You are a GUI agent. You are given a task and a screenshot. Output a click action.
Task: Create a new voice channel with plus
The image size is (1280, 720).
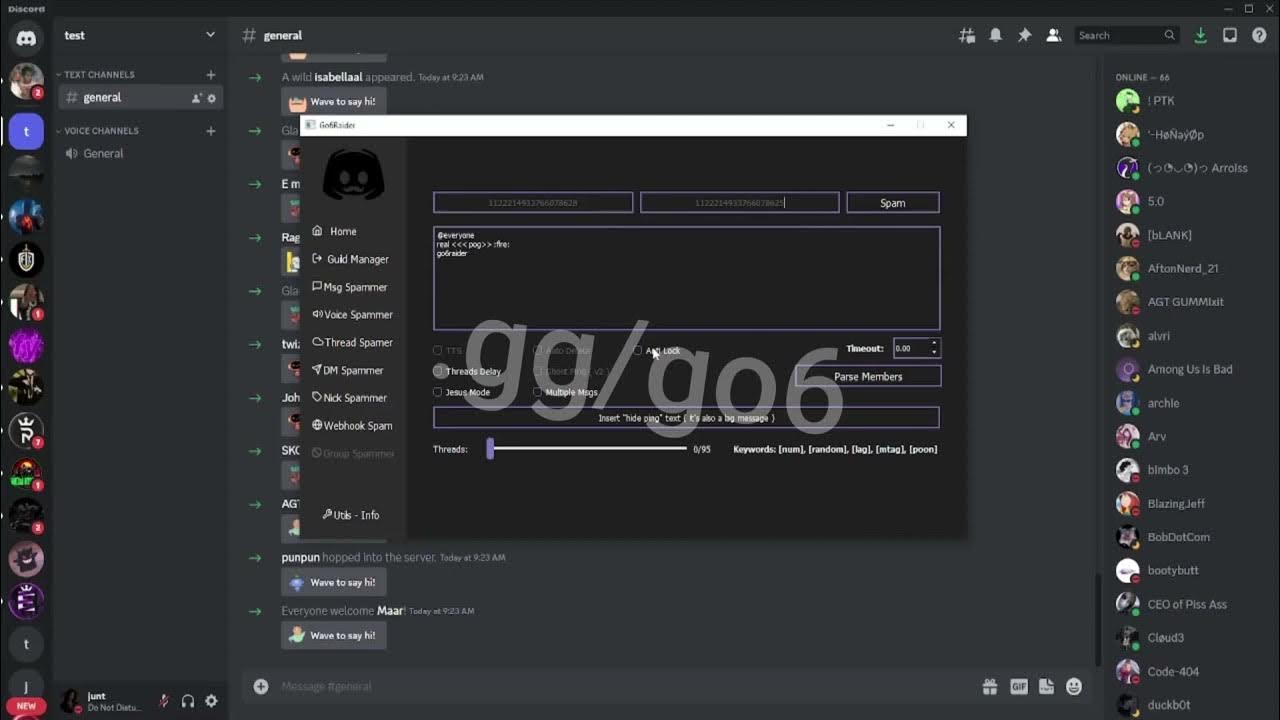pos(210,131)
